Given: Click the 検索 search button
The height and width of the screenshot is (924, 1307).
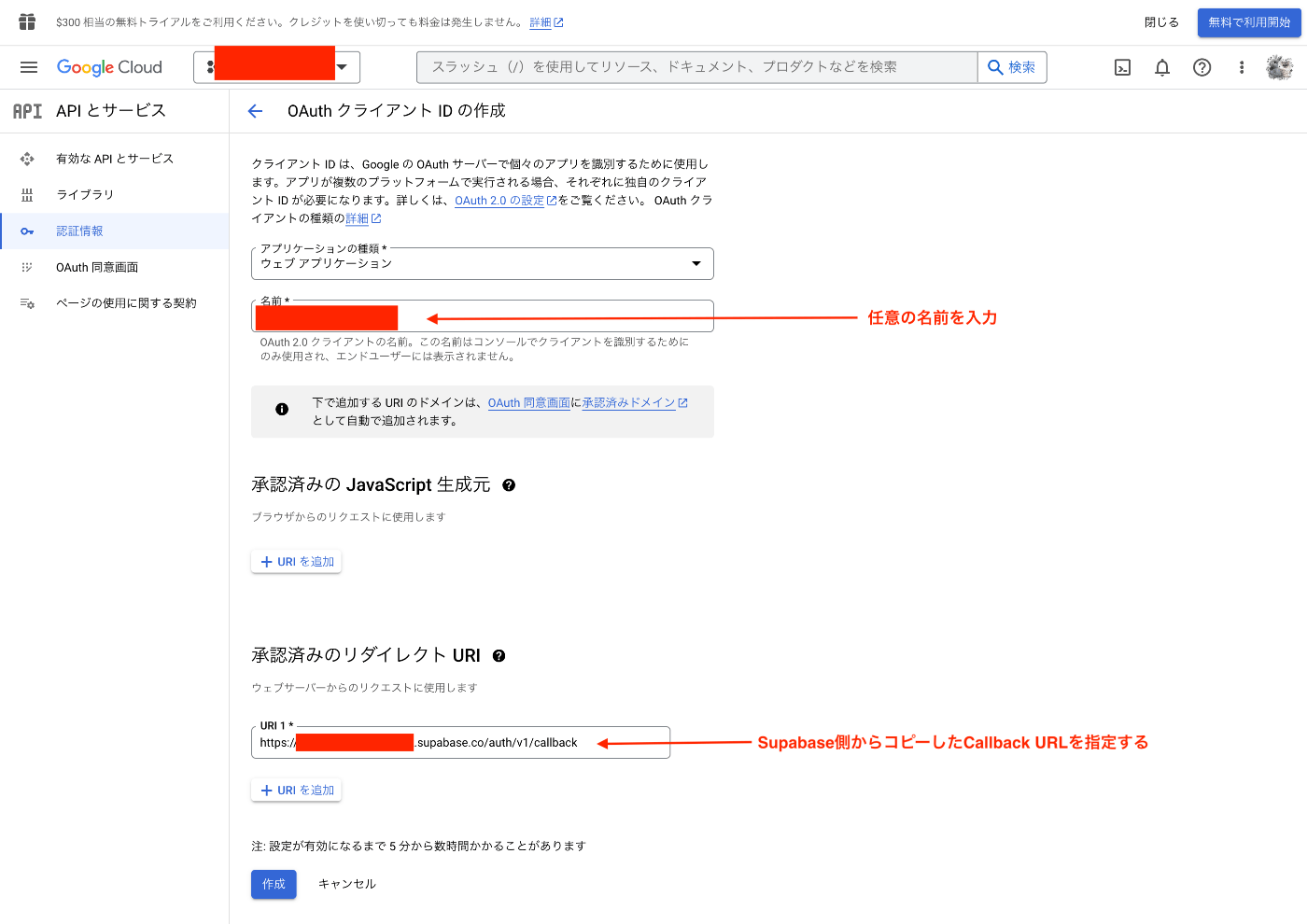Looking at the screenshot, I should click(1012, 67).
